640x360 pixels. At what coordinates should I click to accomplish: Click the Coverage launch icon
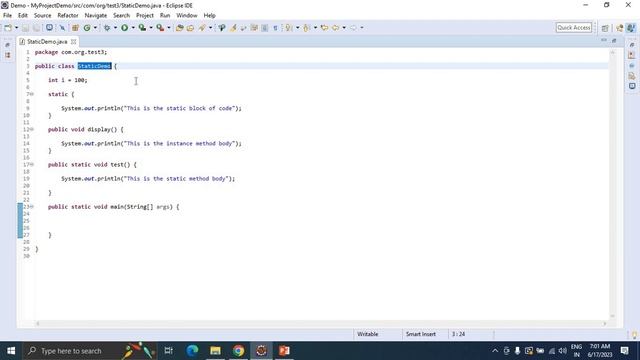142,28
